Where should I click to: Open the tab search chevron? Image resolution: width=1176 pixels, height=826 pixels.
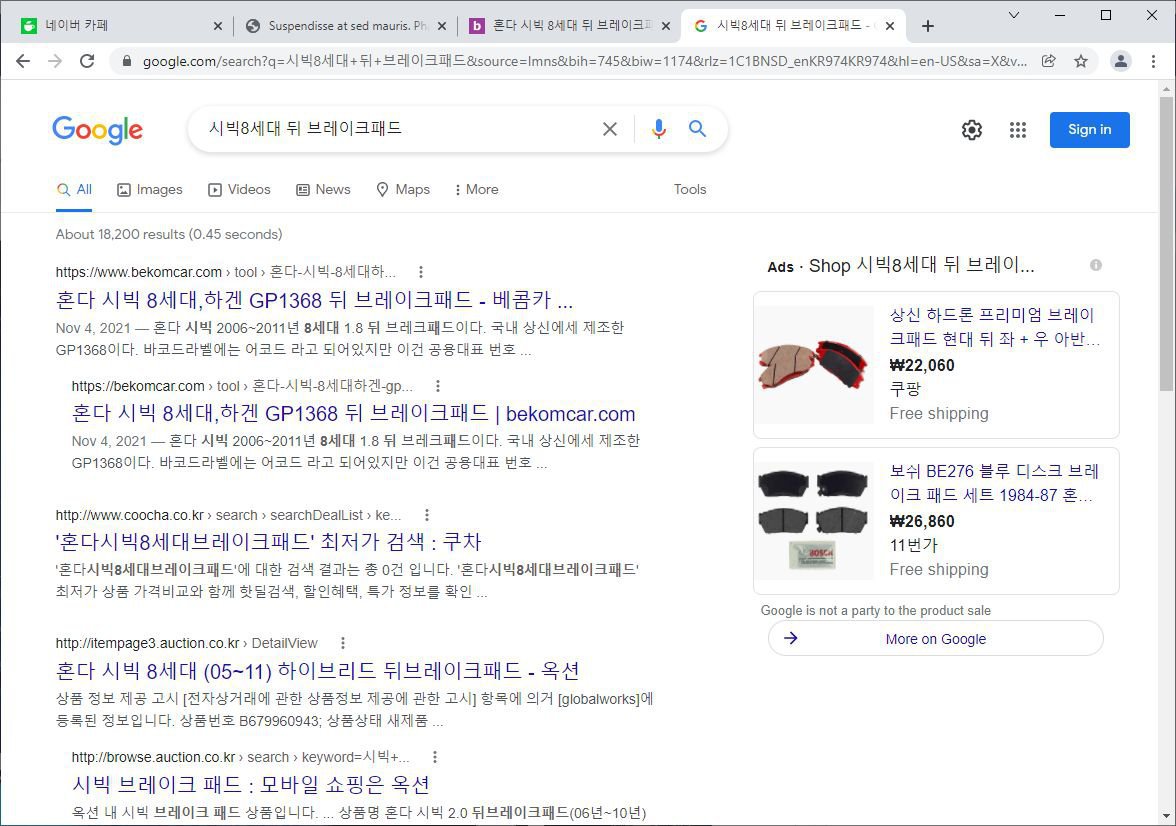(x=1014, y=15)
